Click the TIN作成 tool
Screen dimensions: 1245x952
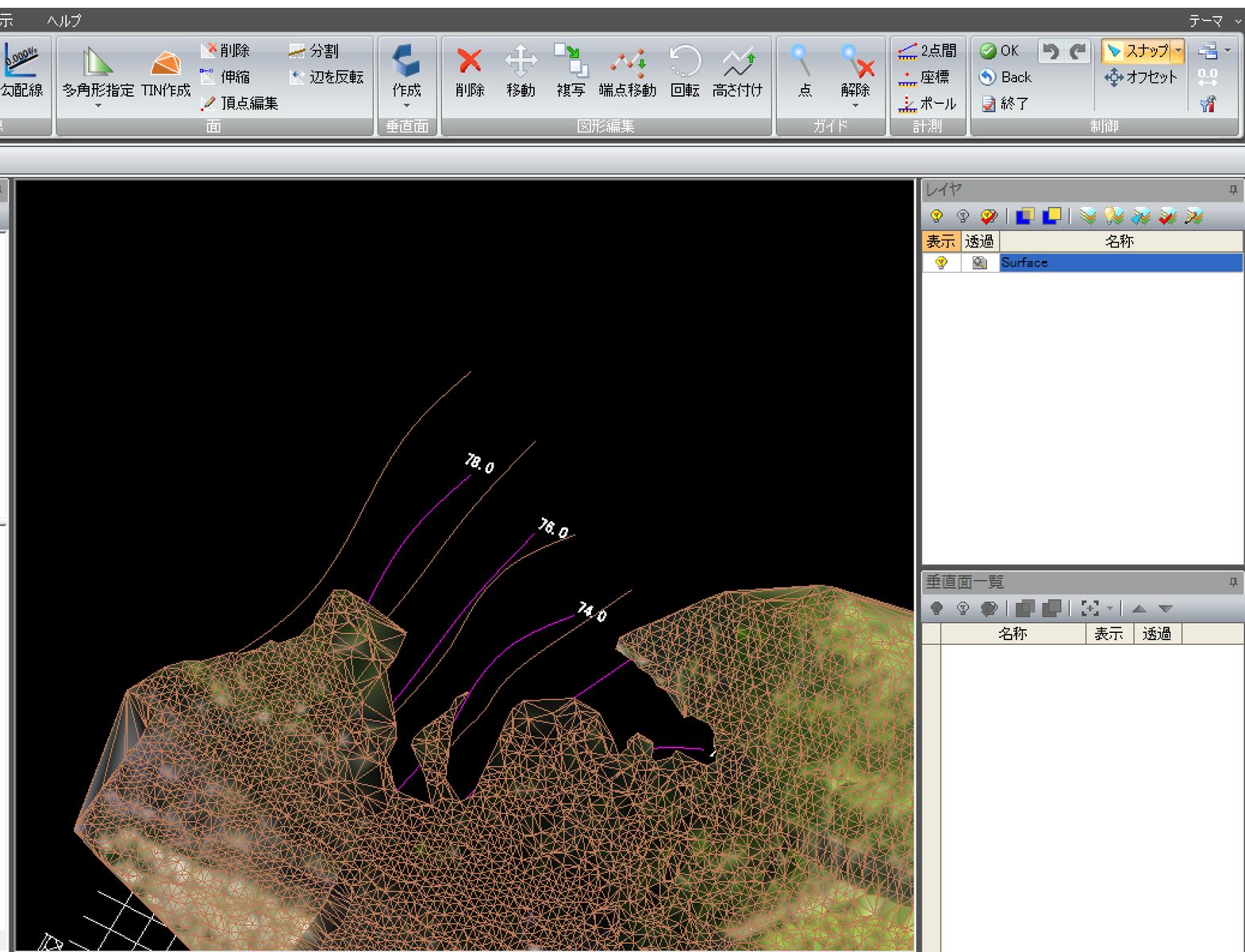[166, 73]
